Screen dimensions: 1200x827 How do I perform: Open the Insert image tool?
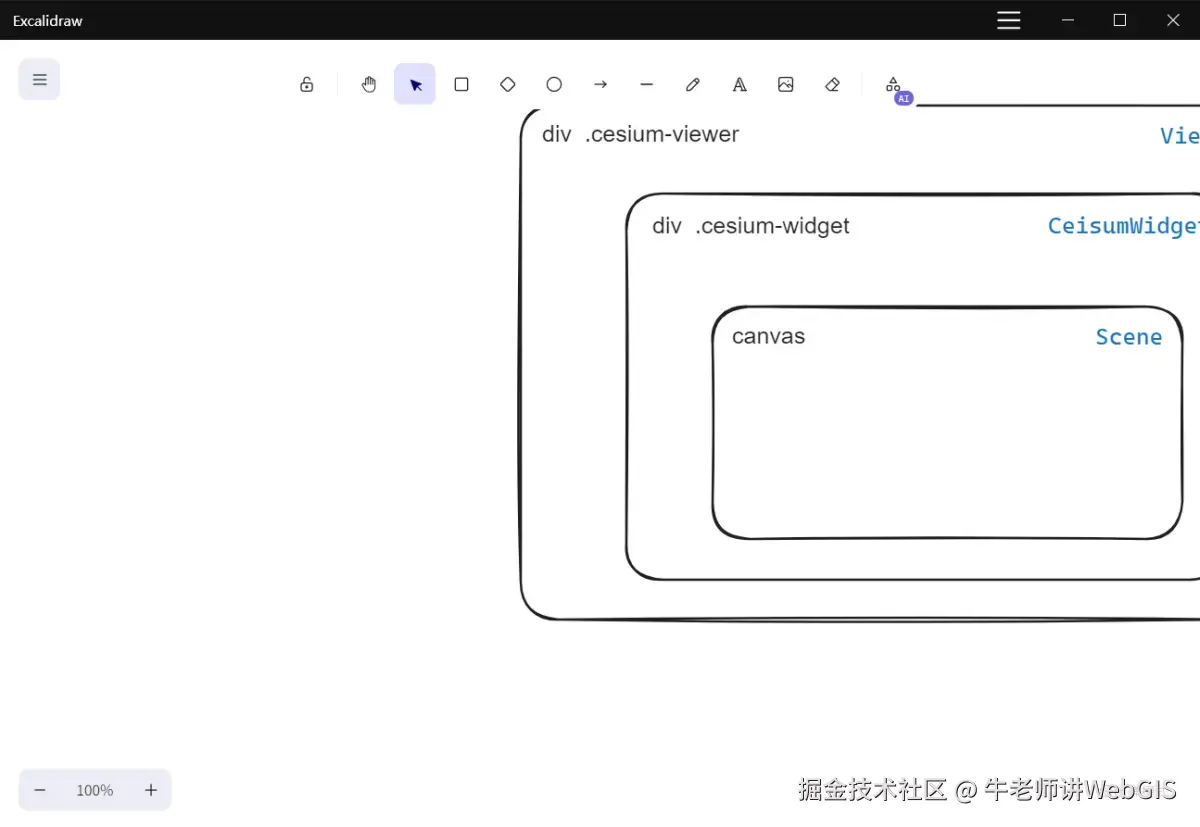[x=786, y=85]
